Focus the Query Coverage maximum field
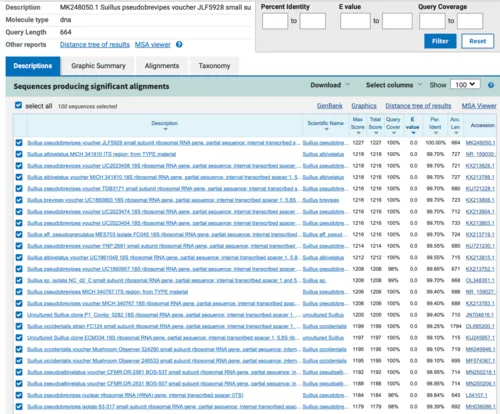The width and height of the screenshot is (500, 414). [470, 21]
